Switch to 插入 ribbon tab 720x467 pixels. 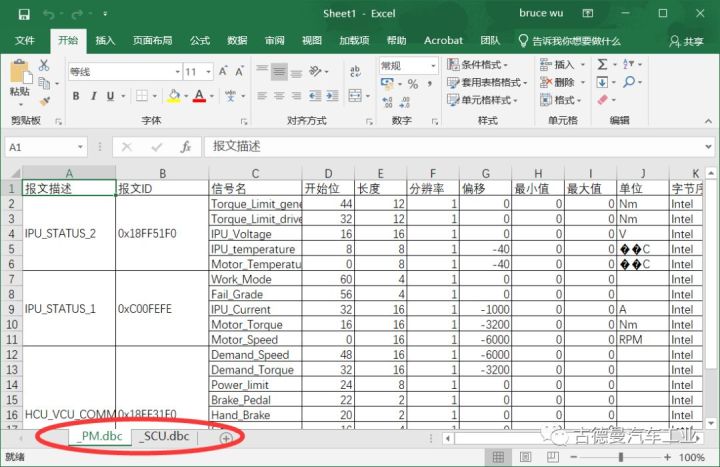click(x=105, y=41)
